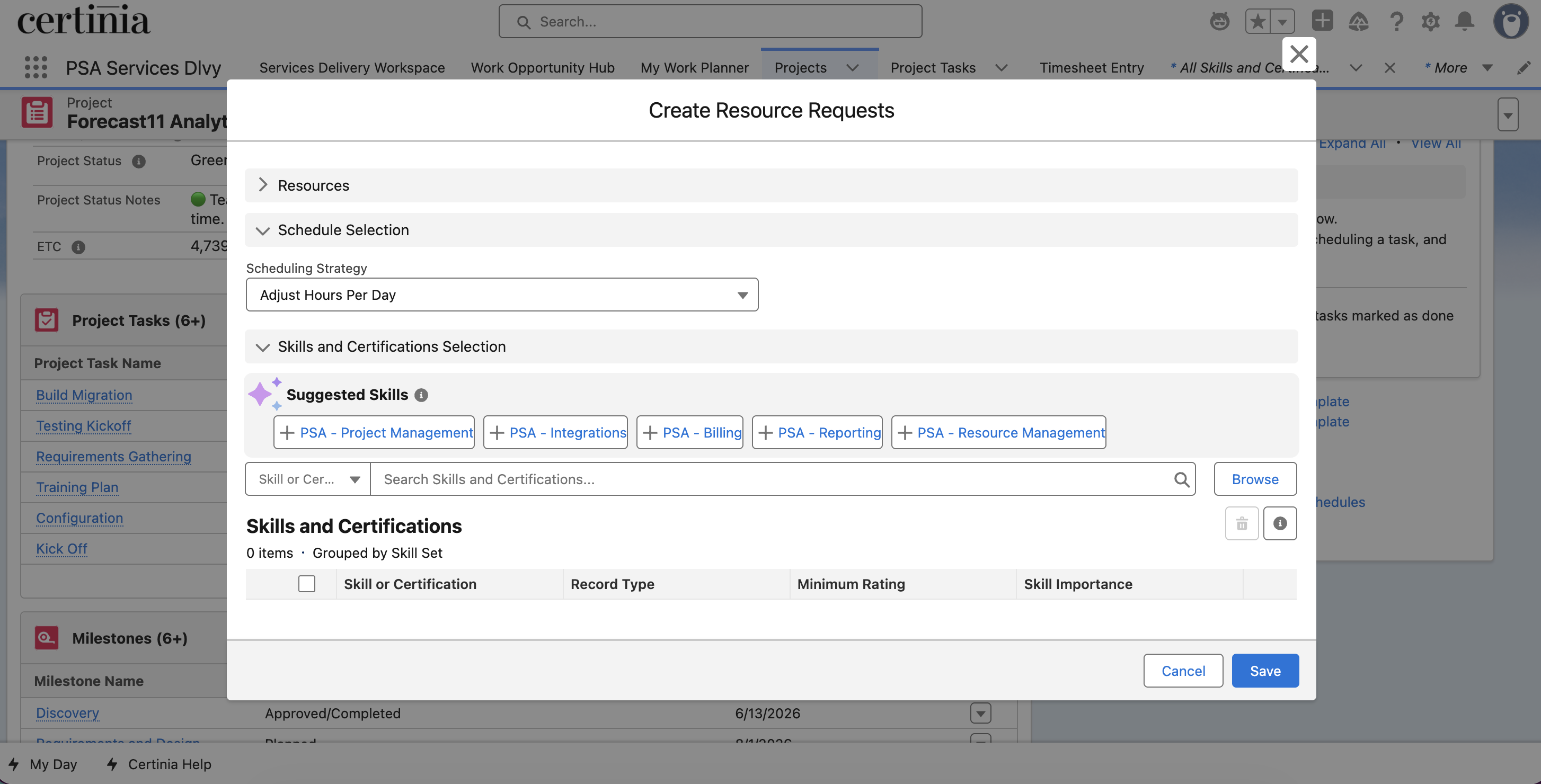Open the user profile avatar
1541x784 pixels.
[x=1511, y=22]
